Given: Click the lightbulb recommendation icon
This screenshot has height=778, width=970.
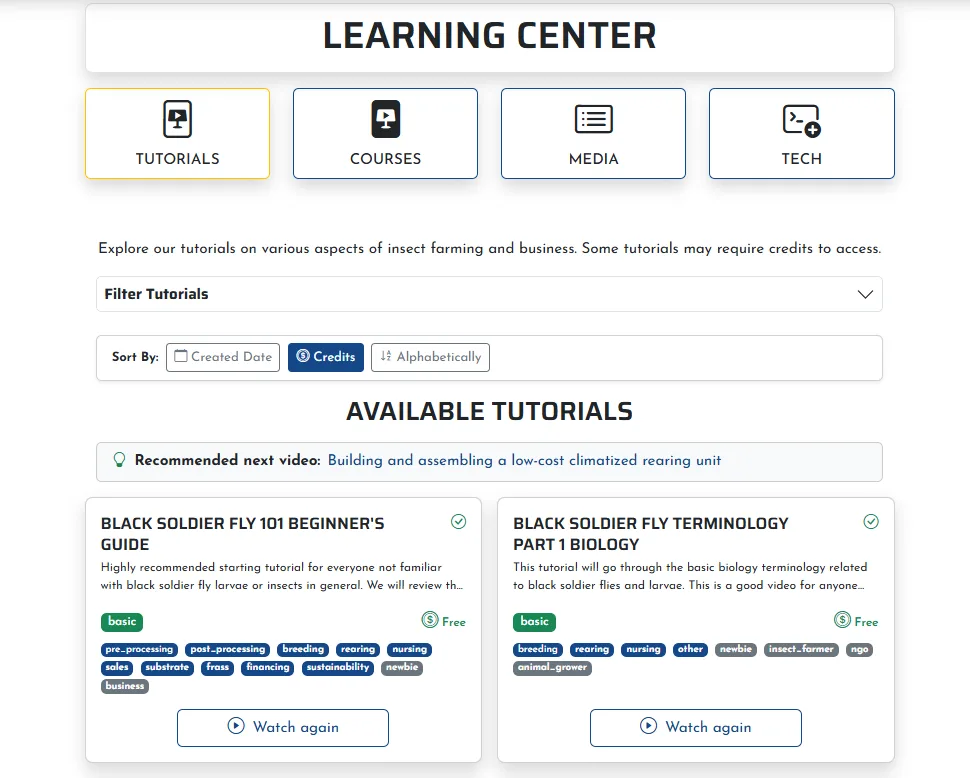Looking at the screenshot, I should (120, 461).
